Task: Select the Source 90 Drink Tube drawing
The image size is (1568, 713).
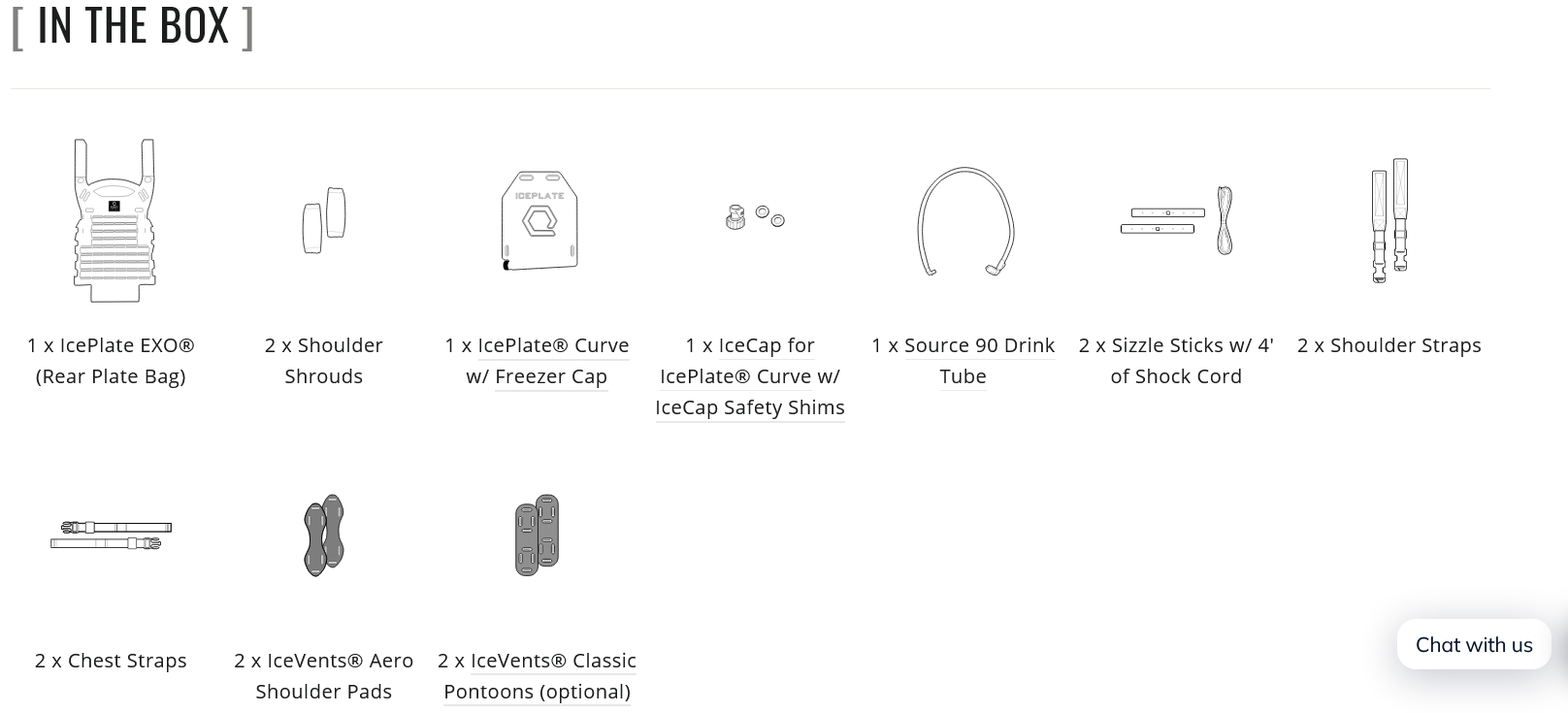Action: coord(965,222)
